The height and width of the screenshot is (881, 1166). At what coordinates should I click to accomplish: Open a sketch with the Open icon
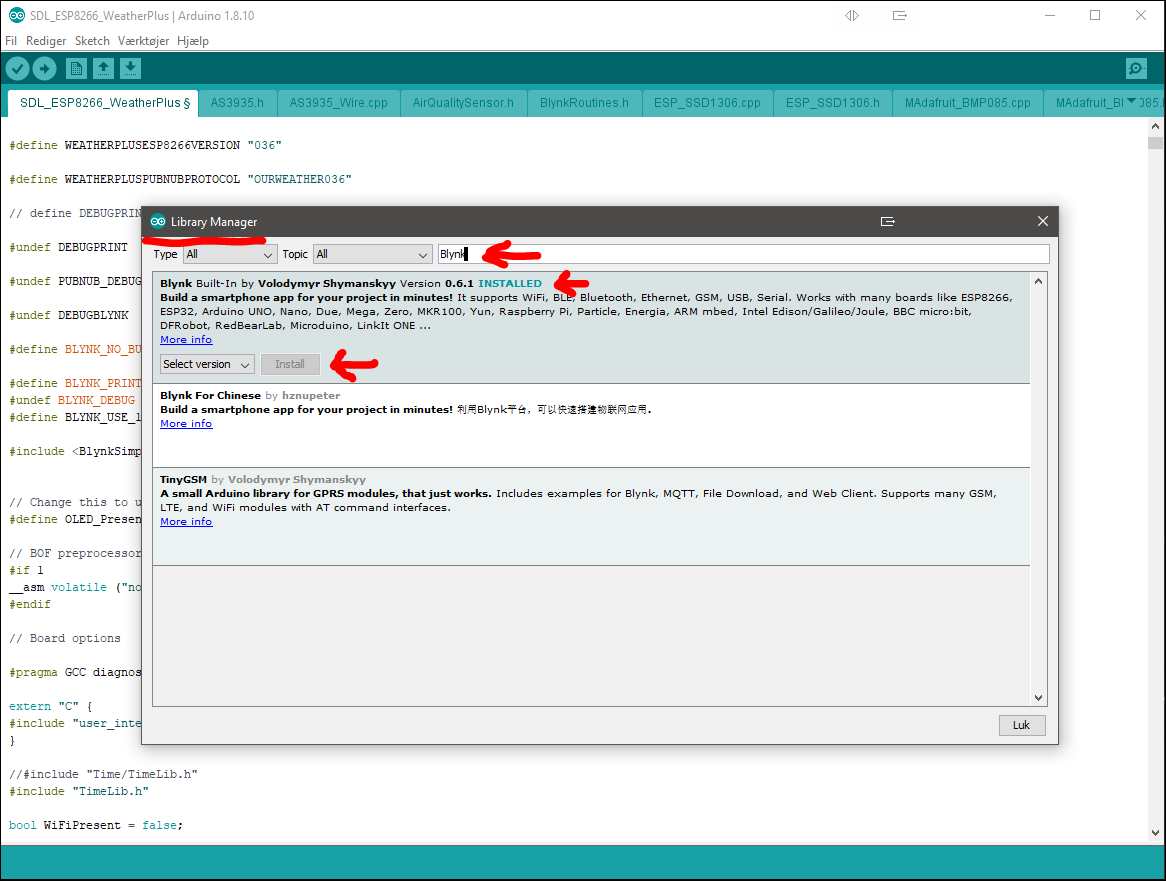103,69
